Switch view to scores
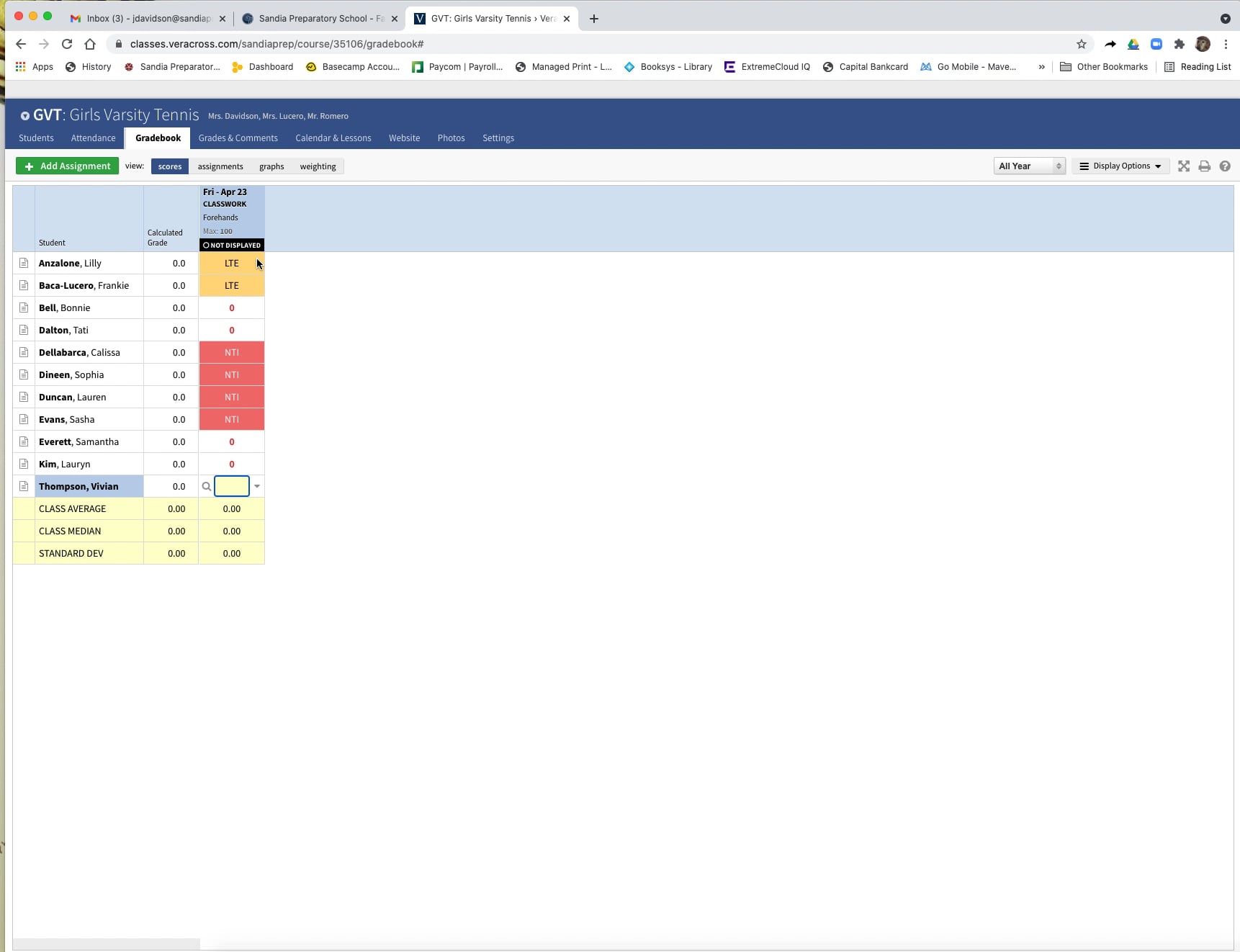This screenshot has height=952, width=1240. coord(170,166)
